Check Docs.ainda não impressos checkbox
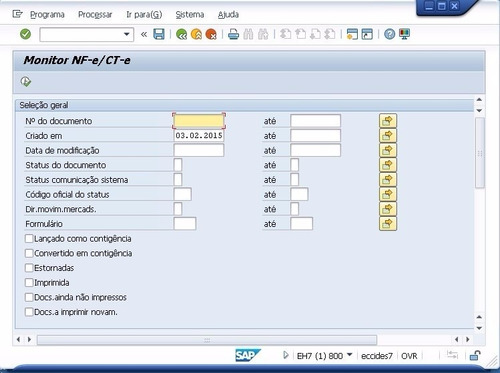This screenshot has height=373, width=500. point(29,297)
